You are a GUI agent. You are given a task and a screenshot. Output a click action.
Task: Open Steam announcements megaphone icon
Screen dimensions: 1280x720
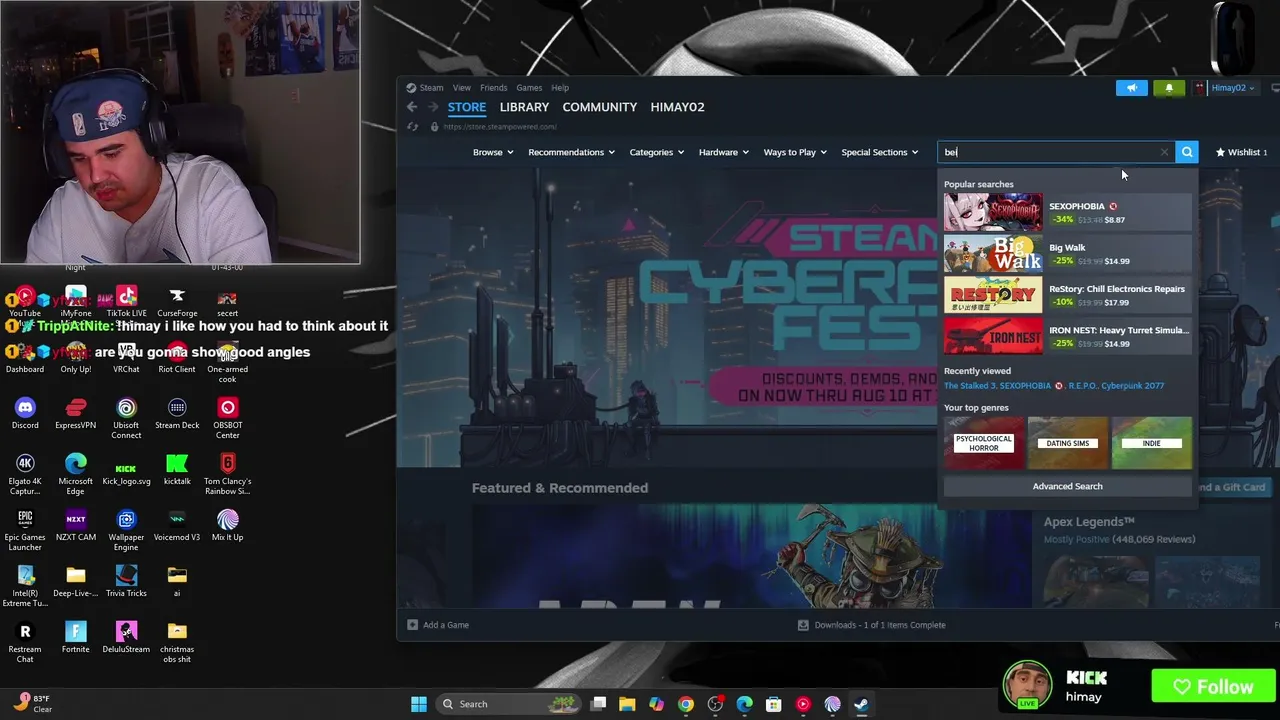[x=1132, y=88]
